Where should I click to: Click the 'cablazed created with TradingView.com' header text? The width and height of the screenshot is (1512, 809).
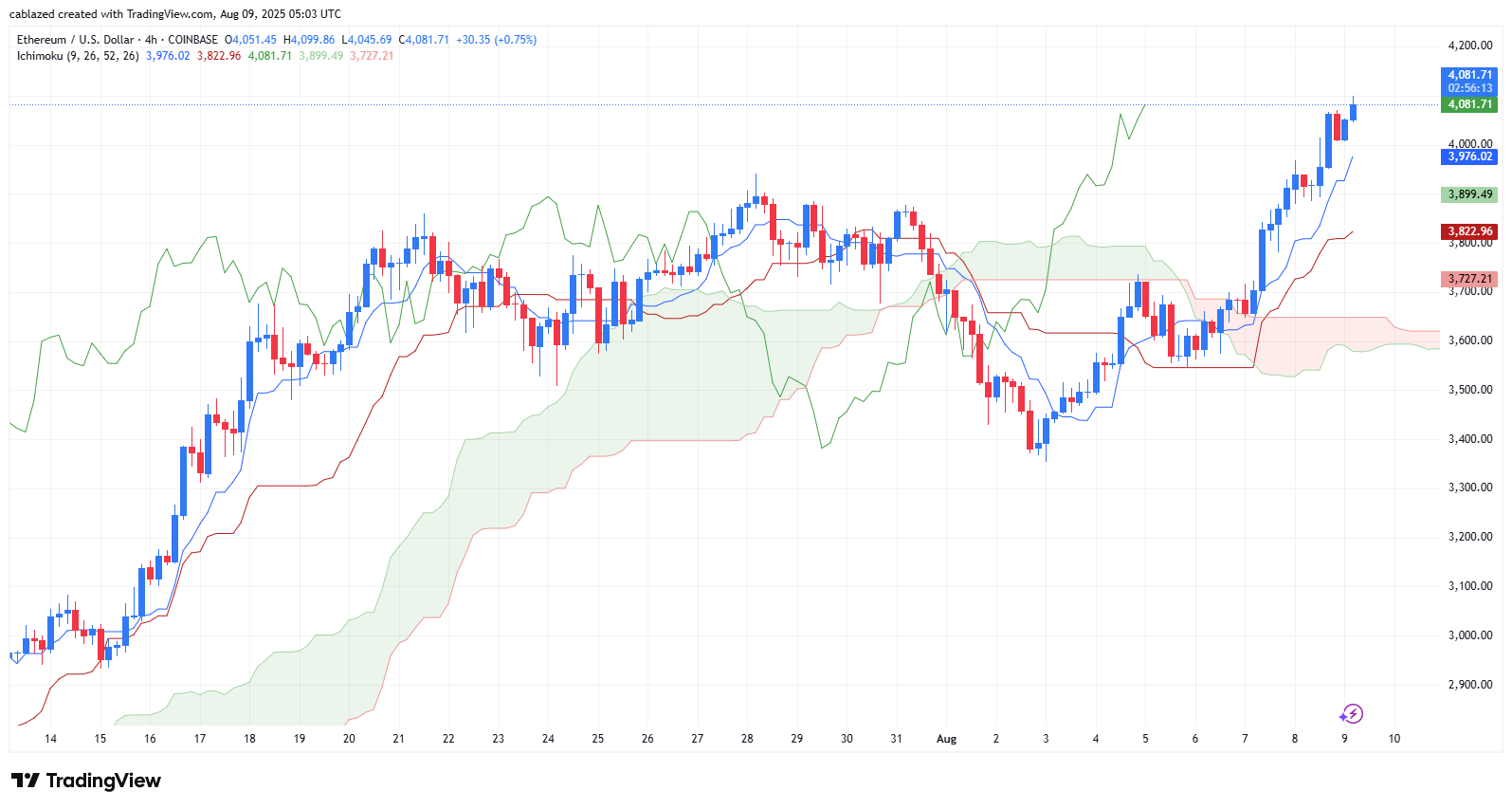112,14
